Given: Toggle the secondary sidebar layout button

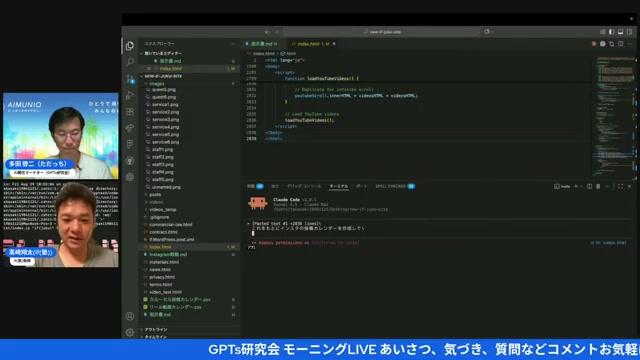Looking at the screenshot, I should click(x=629, y=32).
